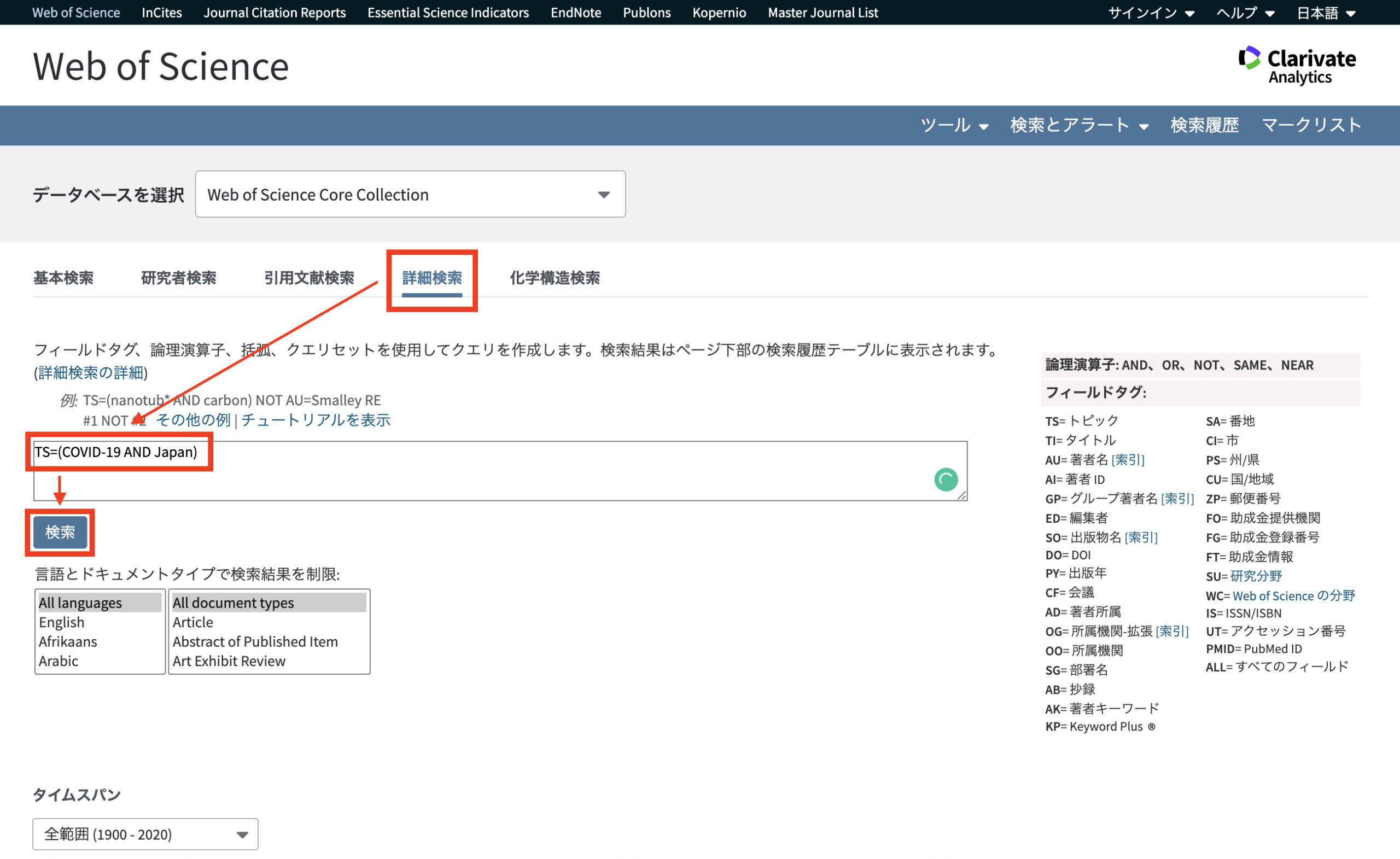1400x859 pixels.
Task: Open Master Journal List link
Action: [822, 13]
